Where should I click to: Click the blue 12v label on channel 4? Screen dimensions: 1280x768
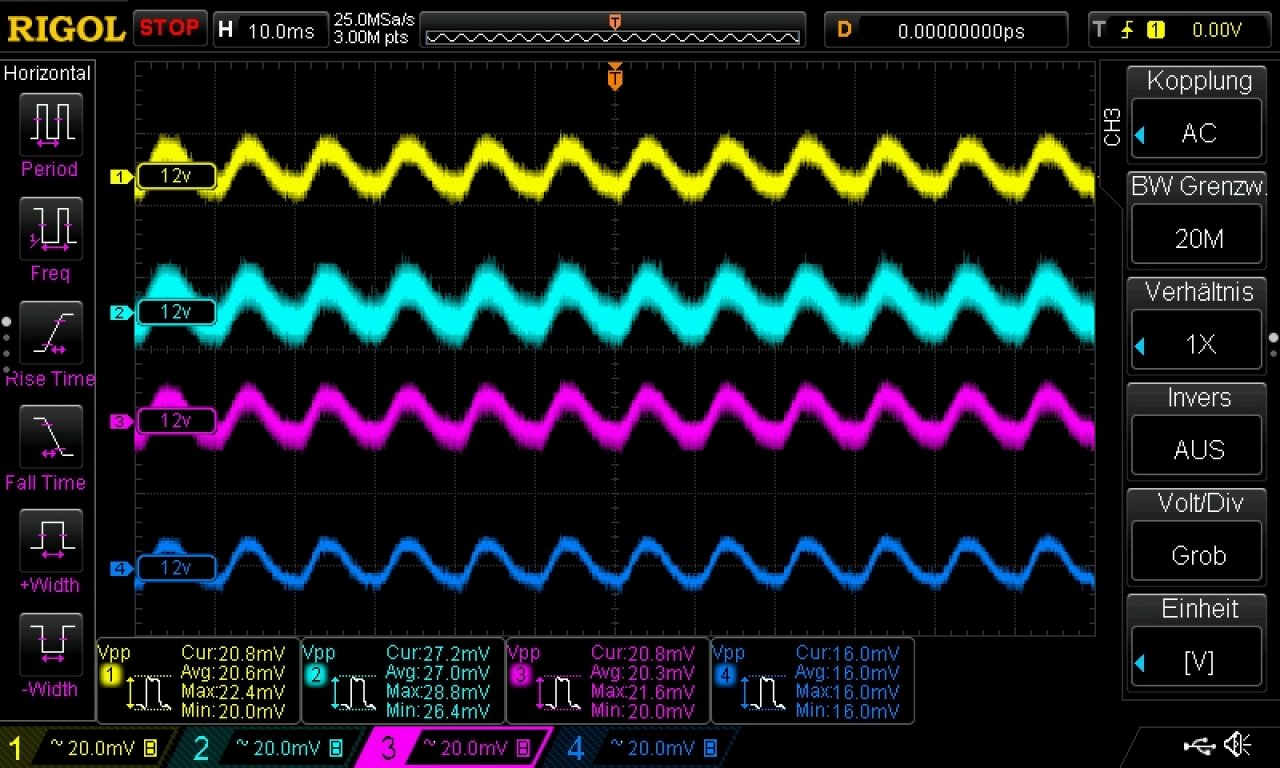(176, 568)
